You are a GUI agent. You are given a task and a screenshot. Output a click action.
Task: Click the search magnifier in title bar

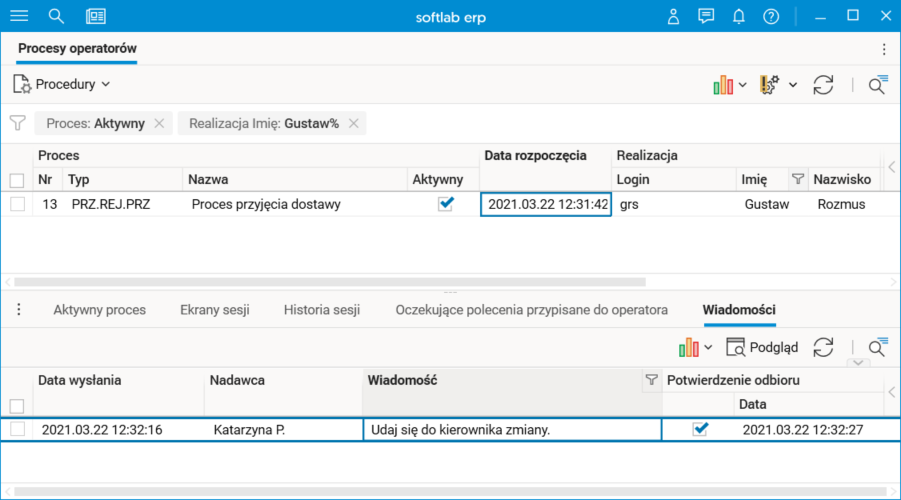coord(56,16)
